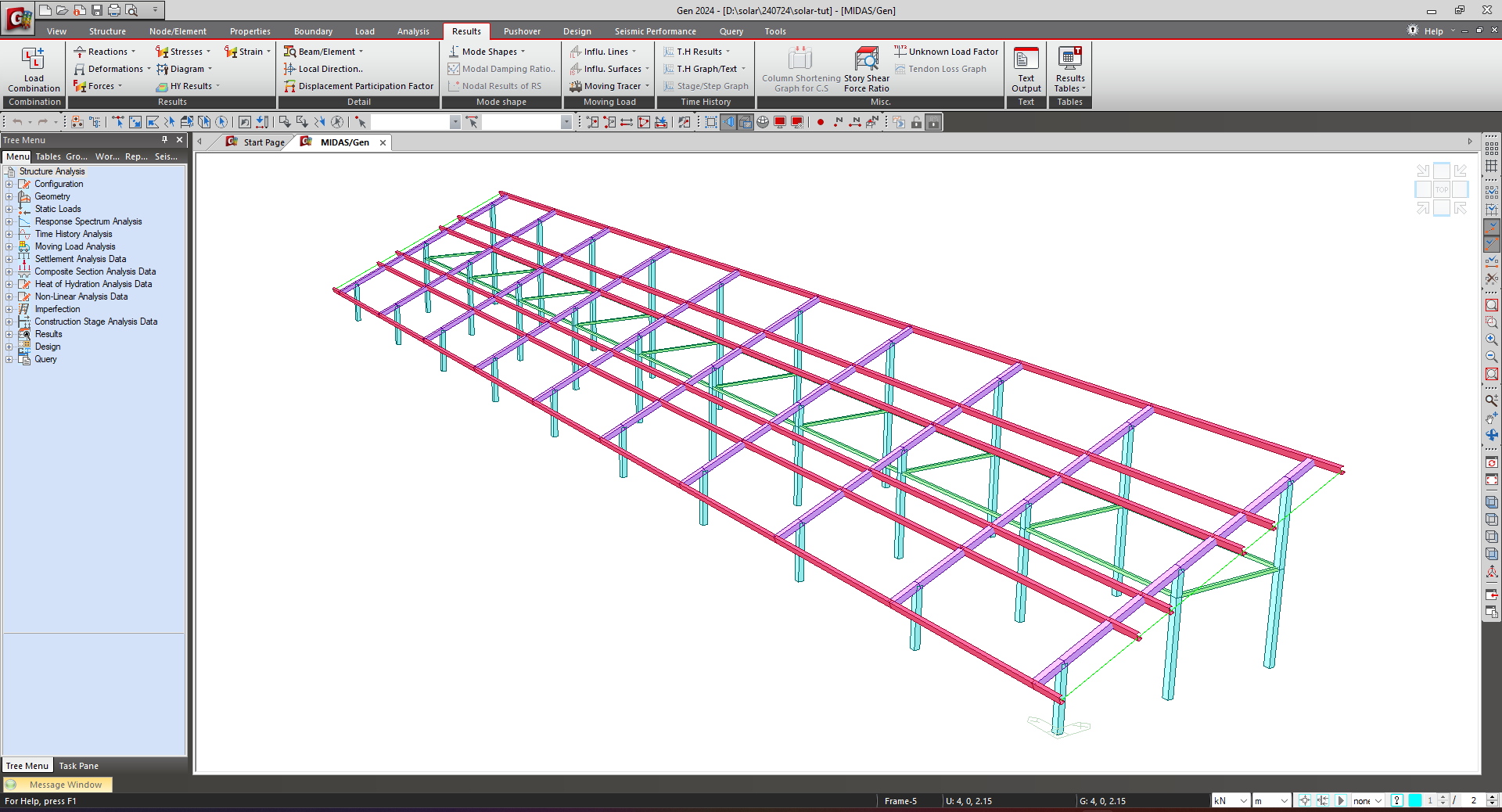Select the Displacement Participation Factor tool

click(x=359, y=86)
